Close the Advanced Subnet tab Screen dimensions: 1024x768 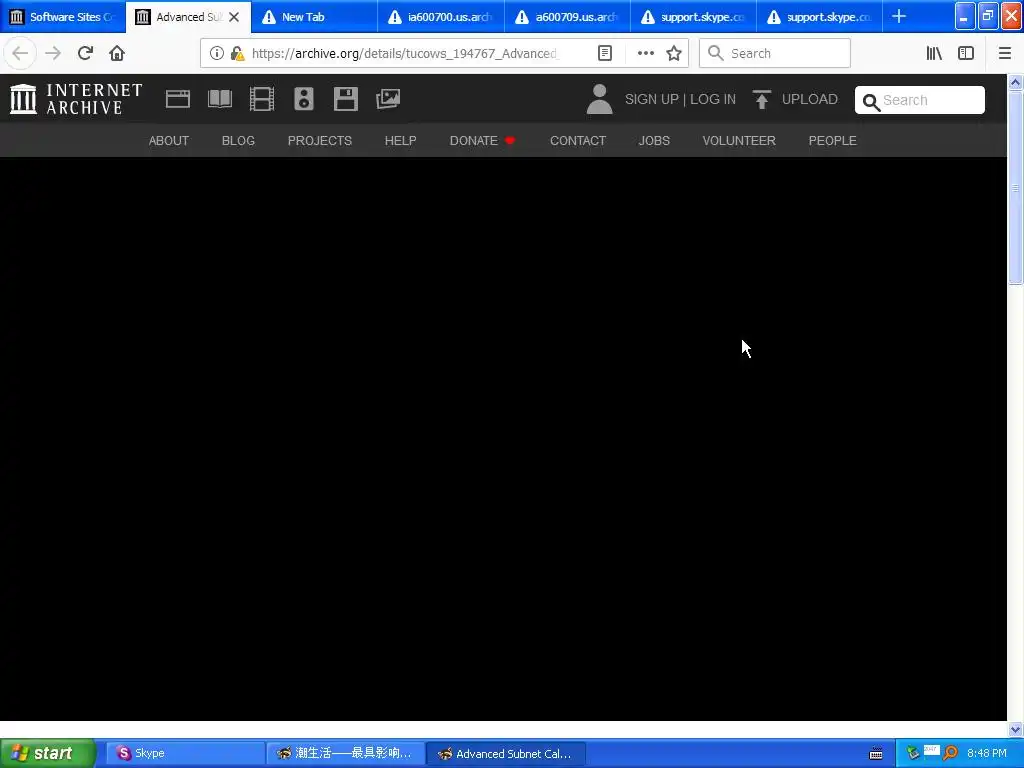[x=234, y=17]
